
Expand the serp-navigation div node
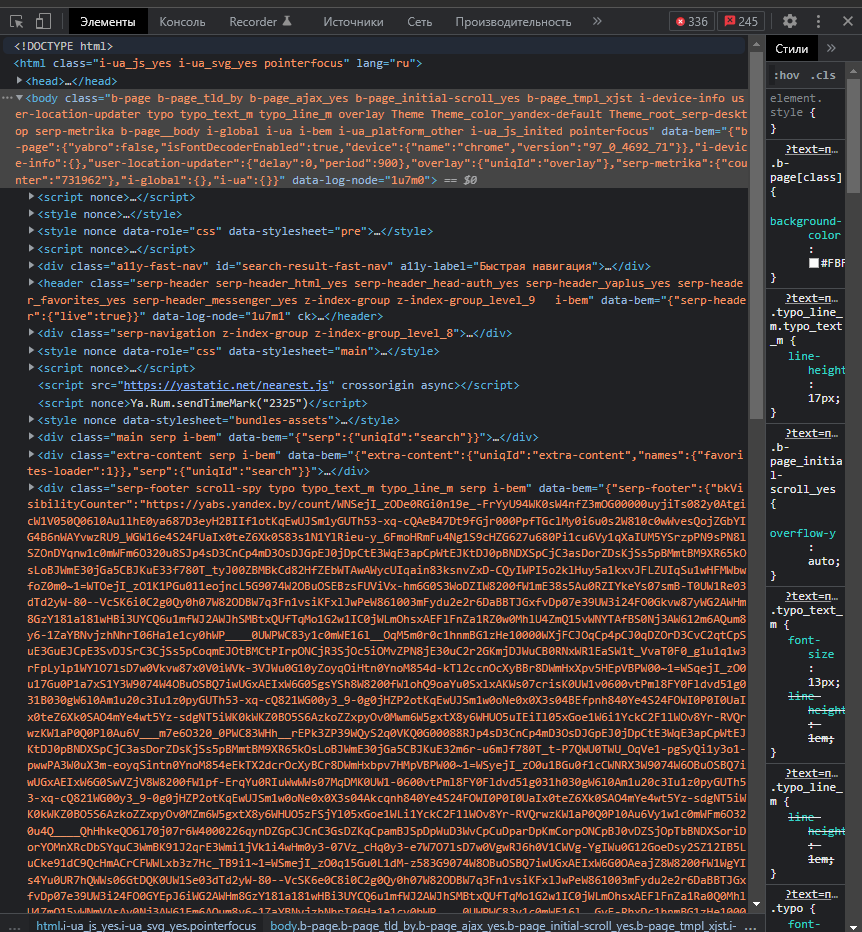click(33, 333)
